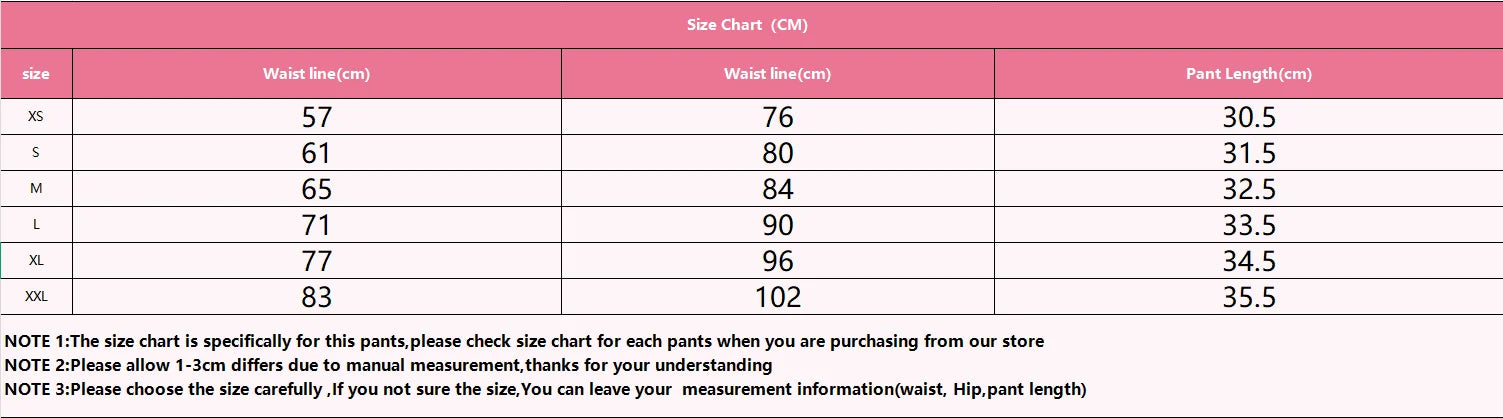Click the cell showing 83
1503x418 pixels.
click(316, 297)
